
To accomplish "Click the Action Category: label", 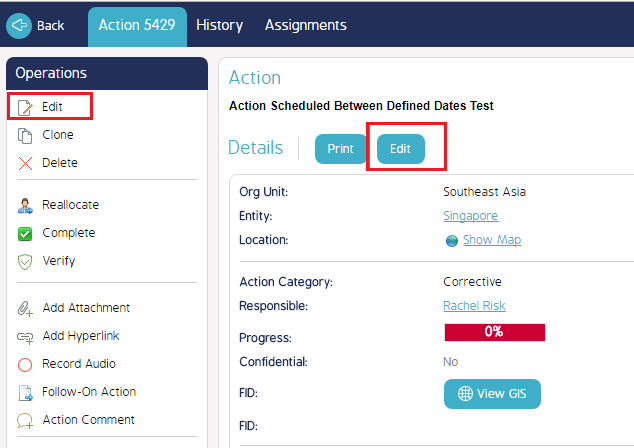I will tap(286, 282).
